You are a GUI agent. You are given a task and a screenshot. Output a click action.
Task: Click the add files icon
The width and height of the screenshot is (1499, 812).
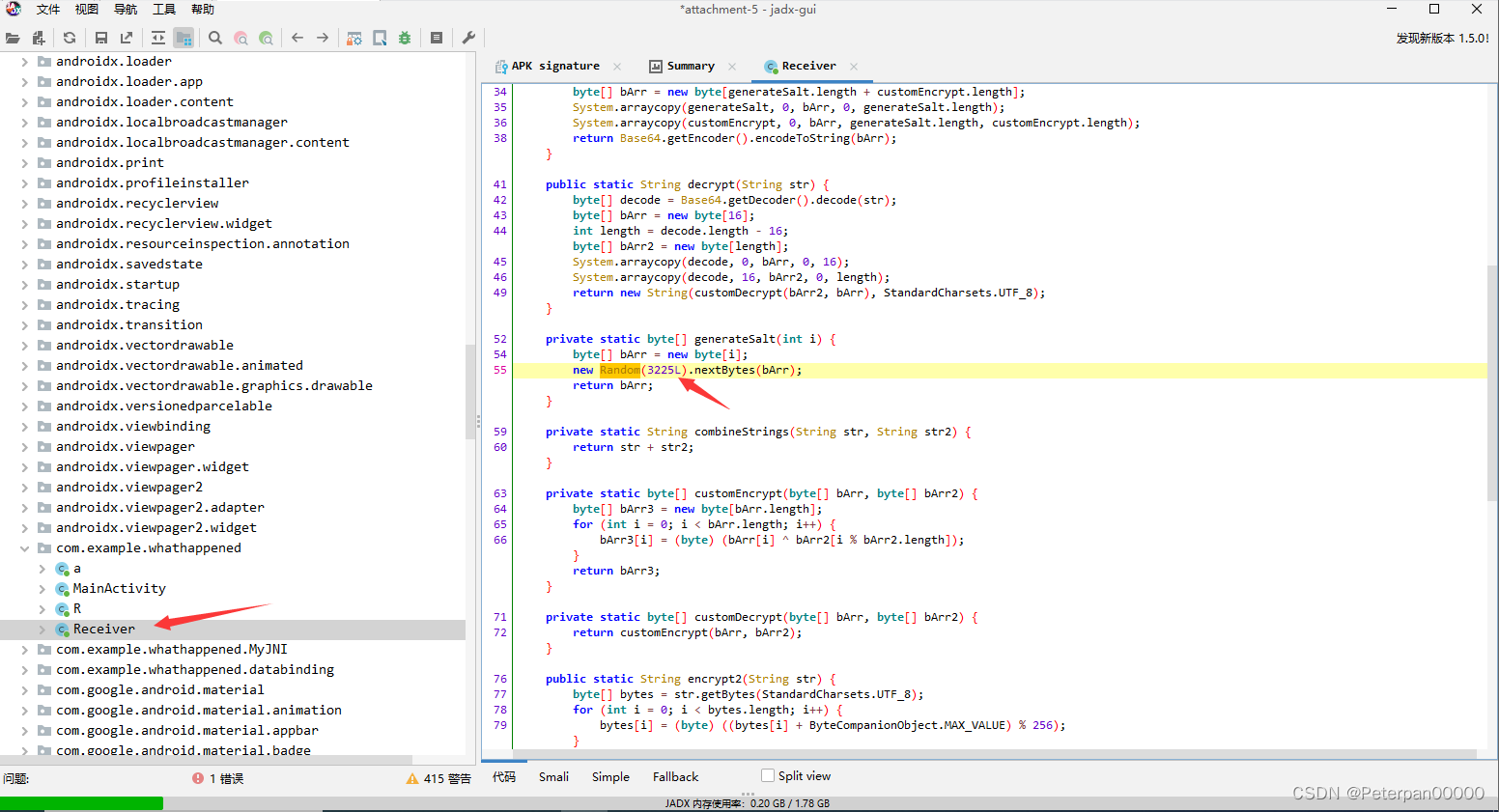[x=39, y=38]
